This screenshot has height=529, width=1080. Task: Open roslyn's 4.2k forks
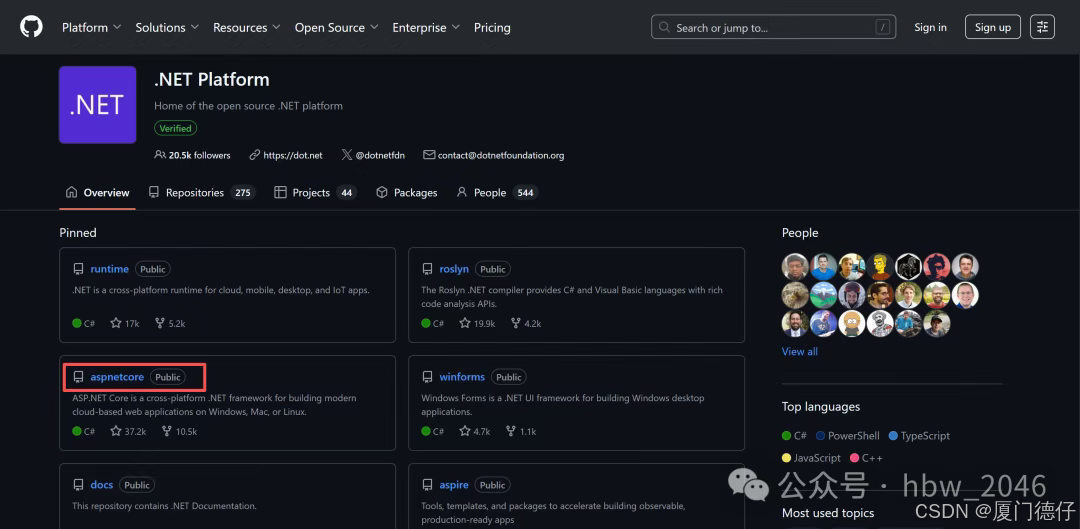tap(526, 323)
